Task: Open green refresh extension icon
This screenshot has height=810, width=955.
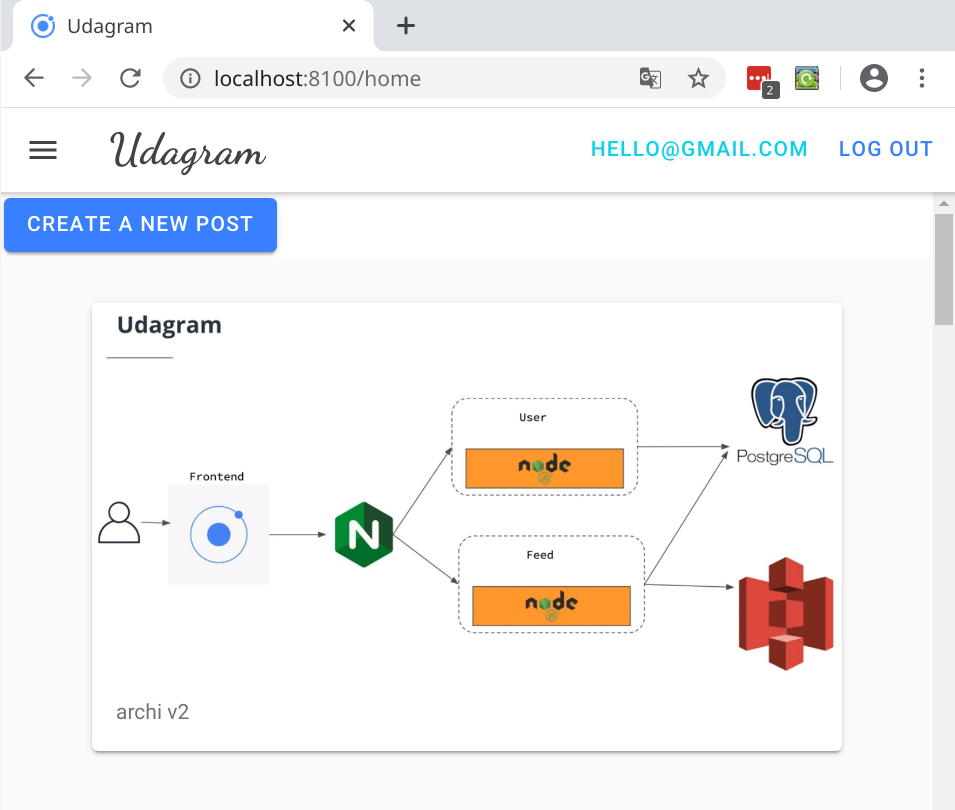Action: pyautogui.click(x=807, y=78)
